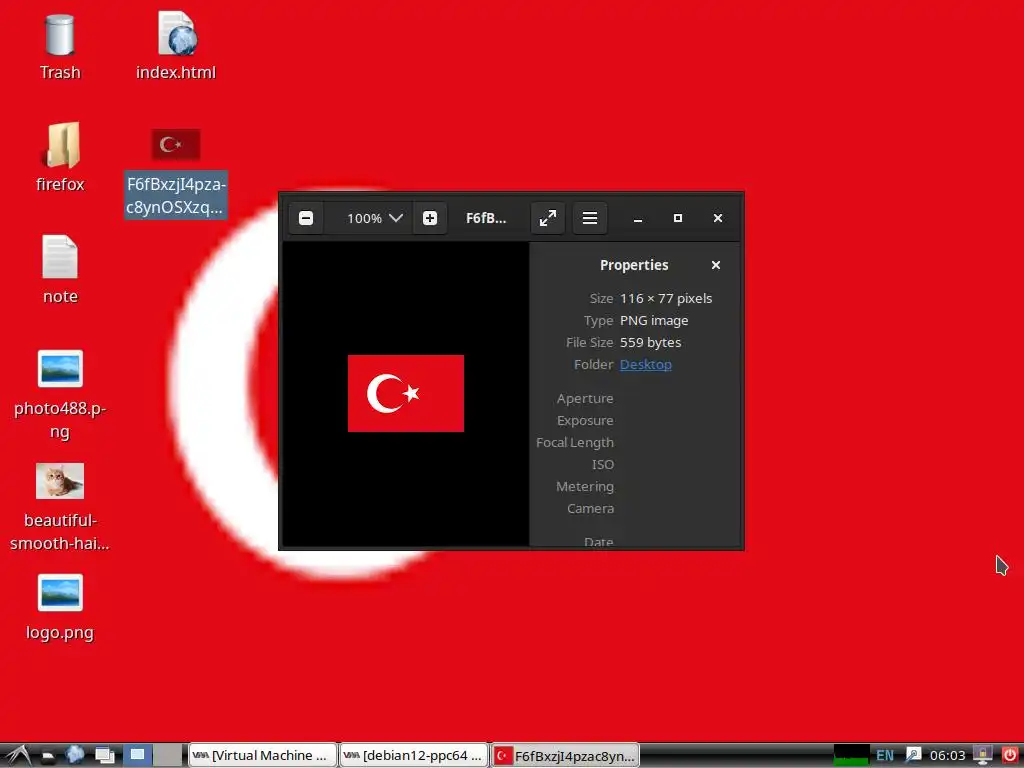Viewport: 1024px width, 768px height.
Task: Launch web browser from taskbar globe icon
Action: click(75, 755)
